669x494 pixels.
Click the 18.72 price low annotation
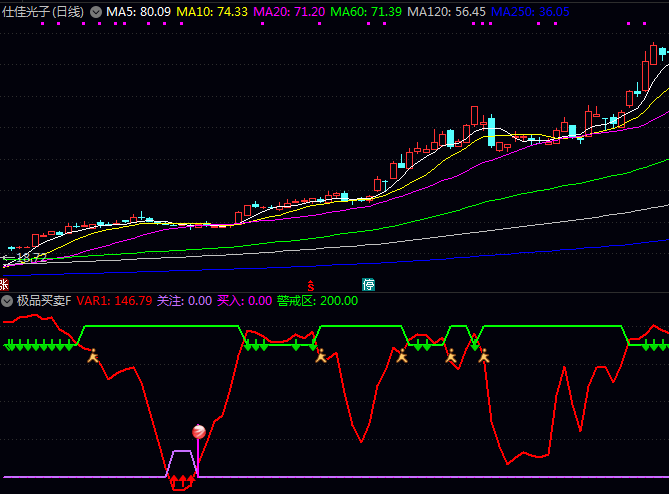25,258
